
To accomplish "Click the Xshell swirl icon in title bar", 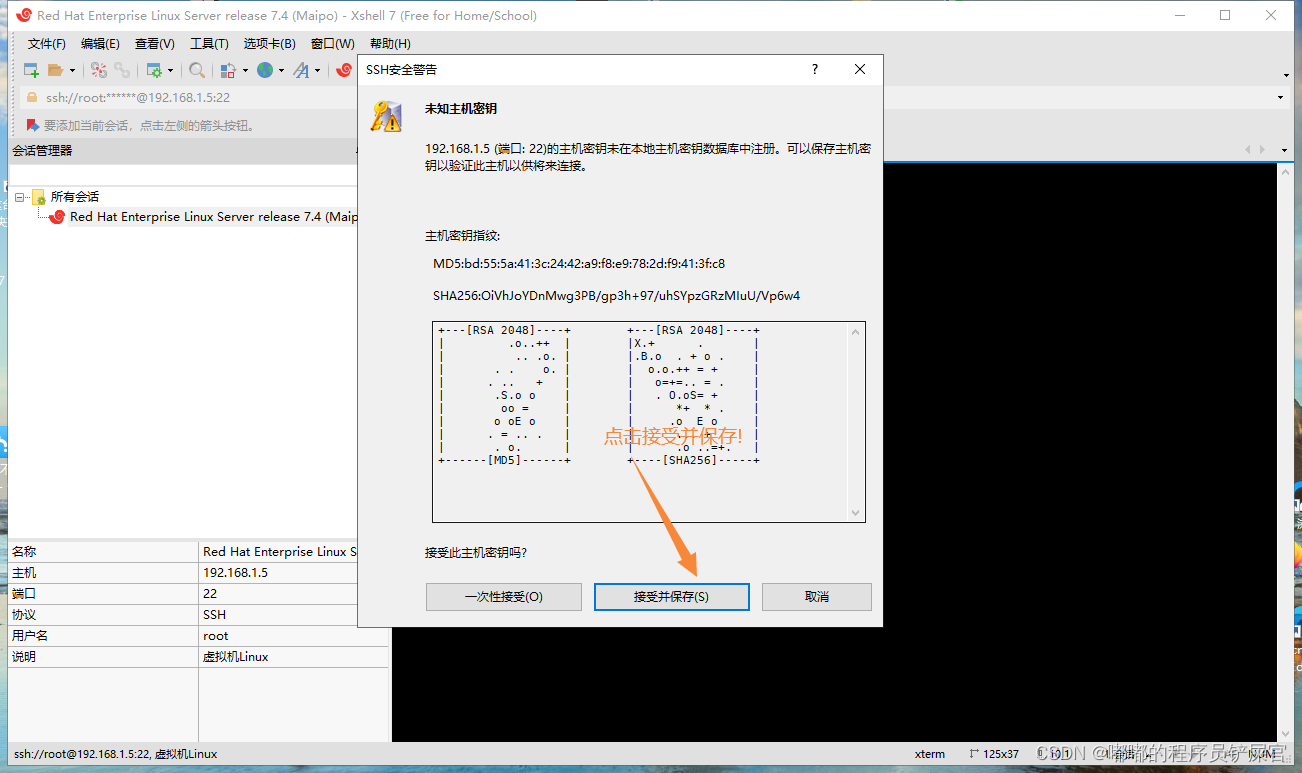I will pos(24,15).
